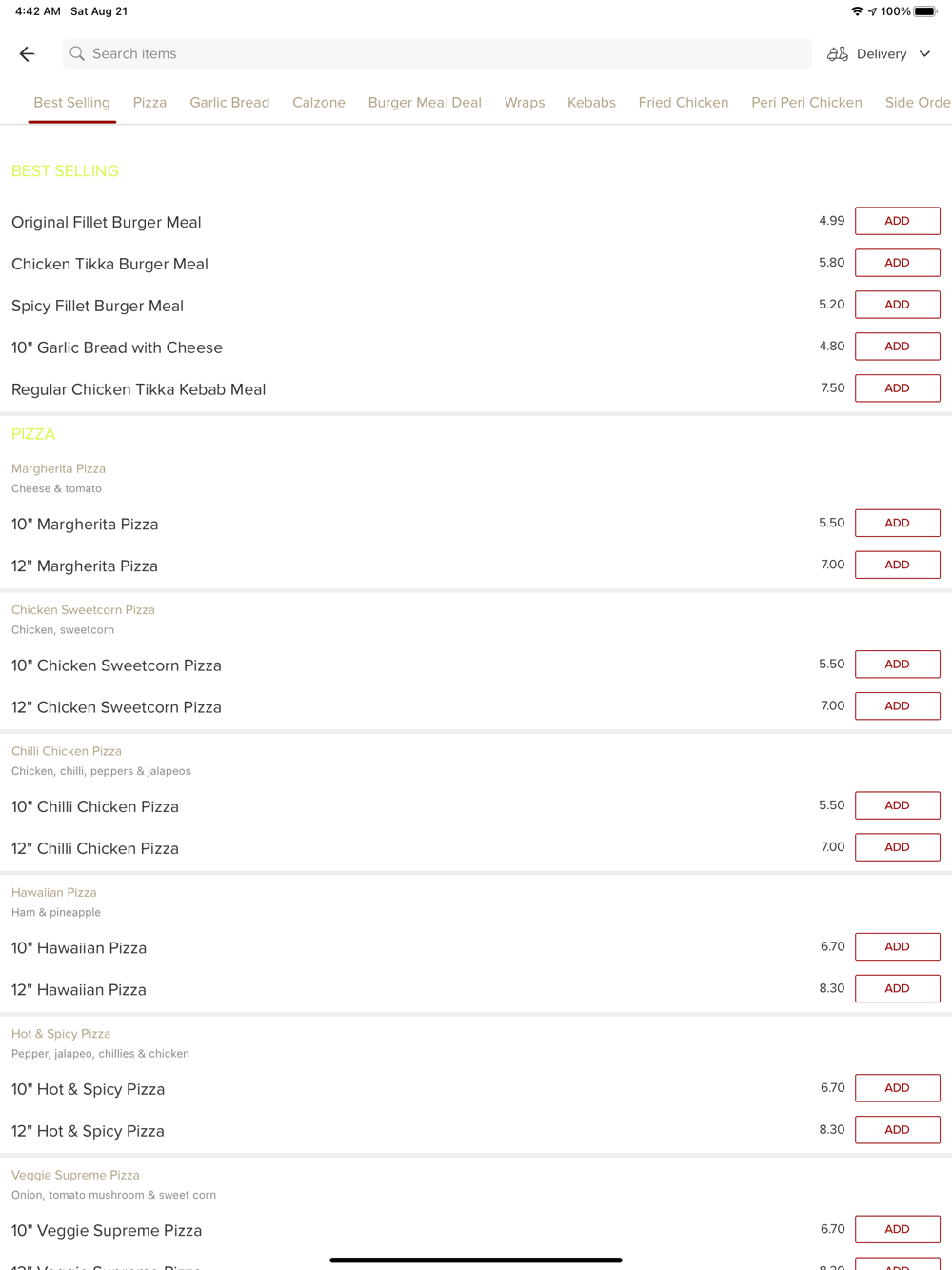Click the search magnifier icon
This screenshot has height=1270, width=952.
coord(77,54)
